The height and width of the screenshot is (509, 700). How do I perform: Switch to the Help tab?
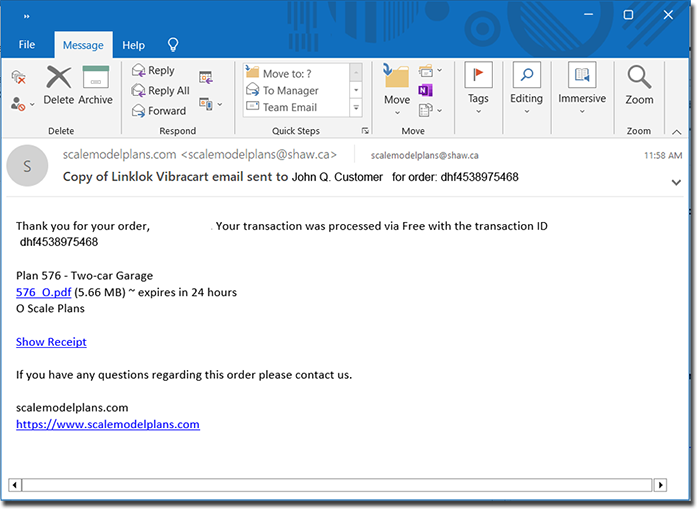tap(133, 45)
